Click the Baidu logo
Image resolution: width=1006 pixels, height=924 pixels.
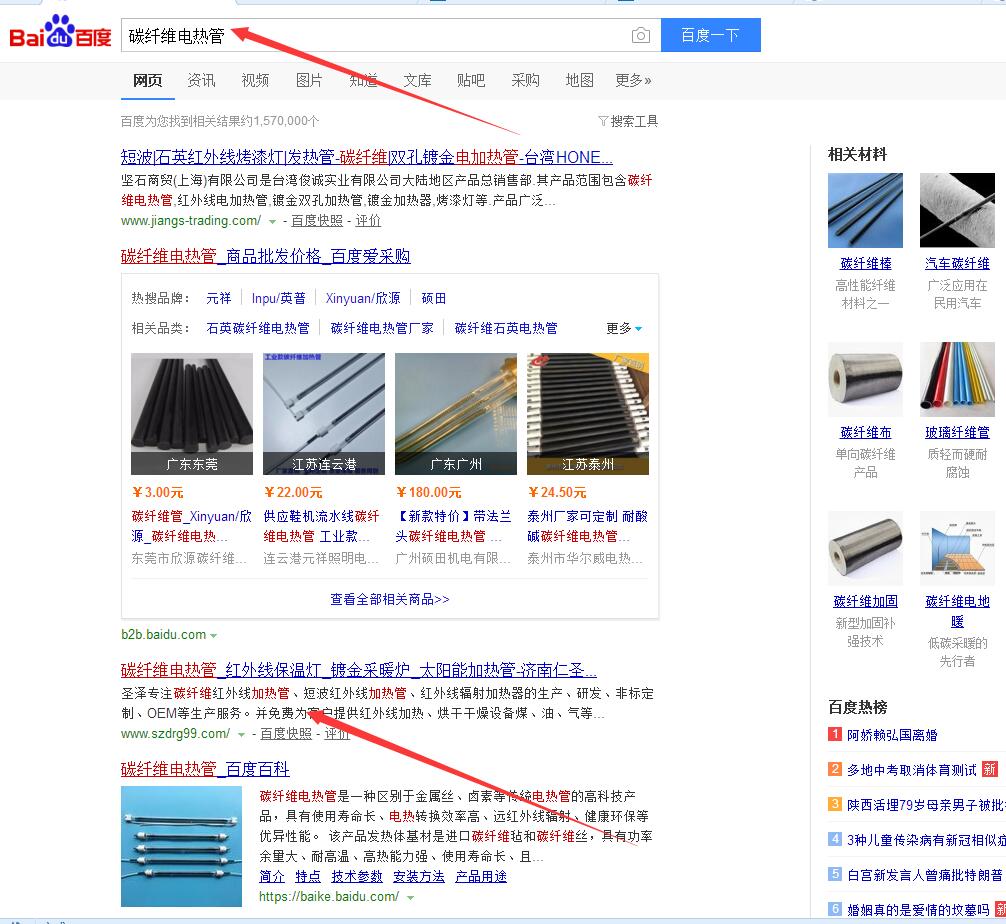click(60, 32)
